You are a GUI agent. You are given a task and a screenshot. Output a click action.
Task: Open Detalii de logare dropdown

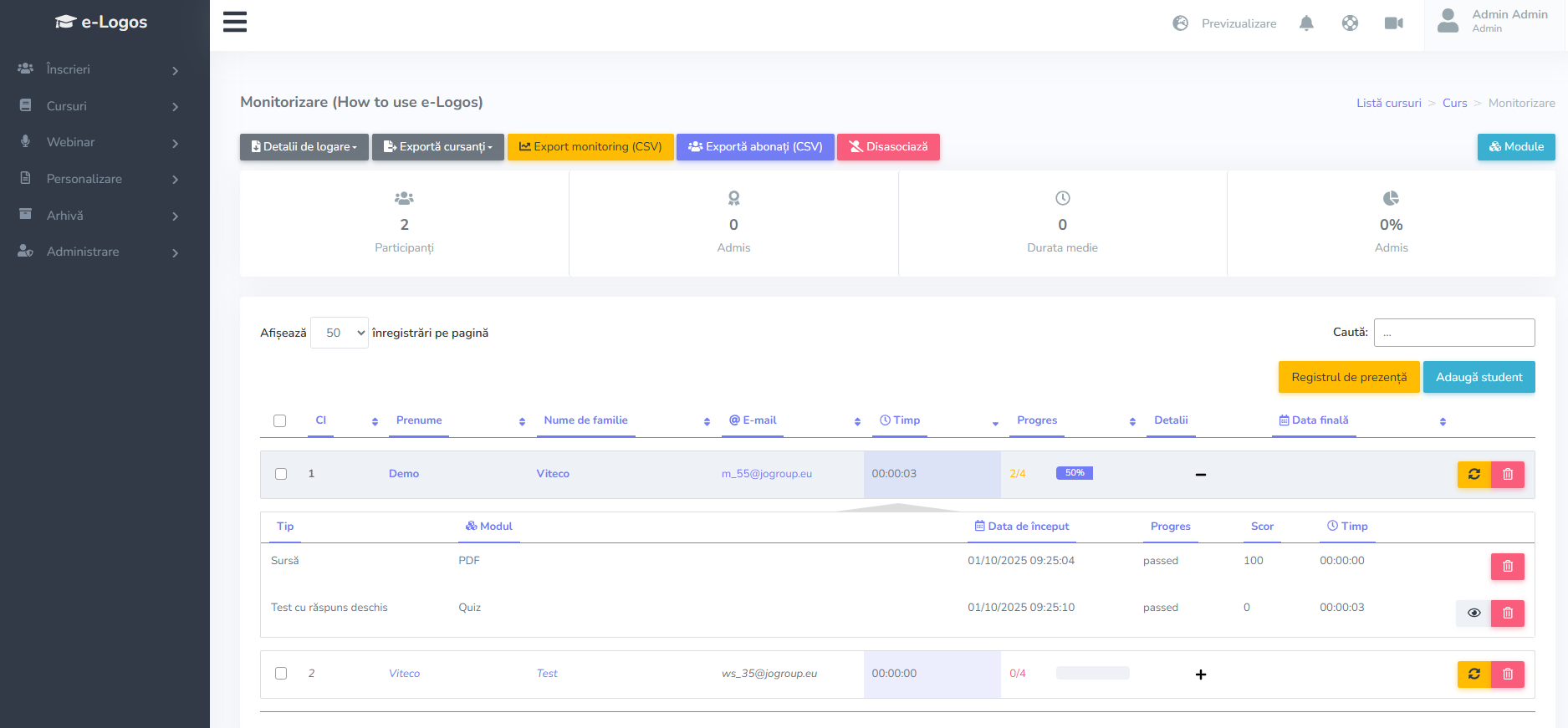pyautogui.click(x=304, y=147)
